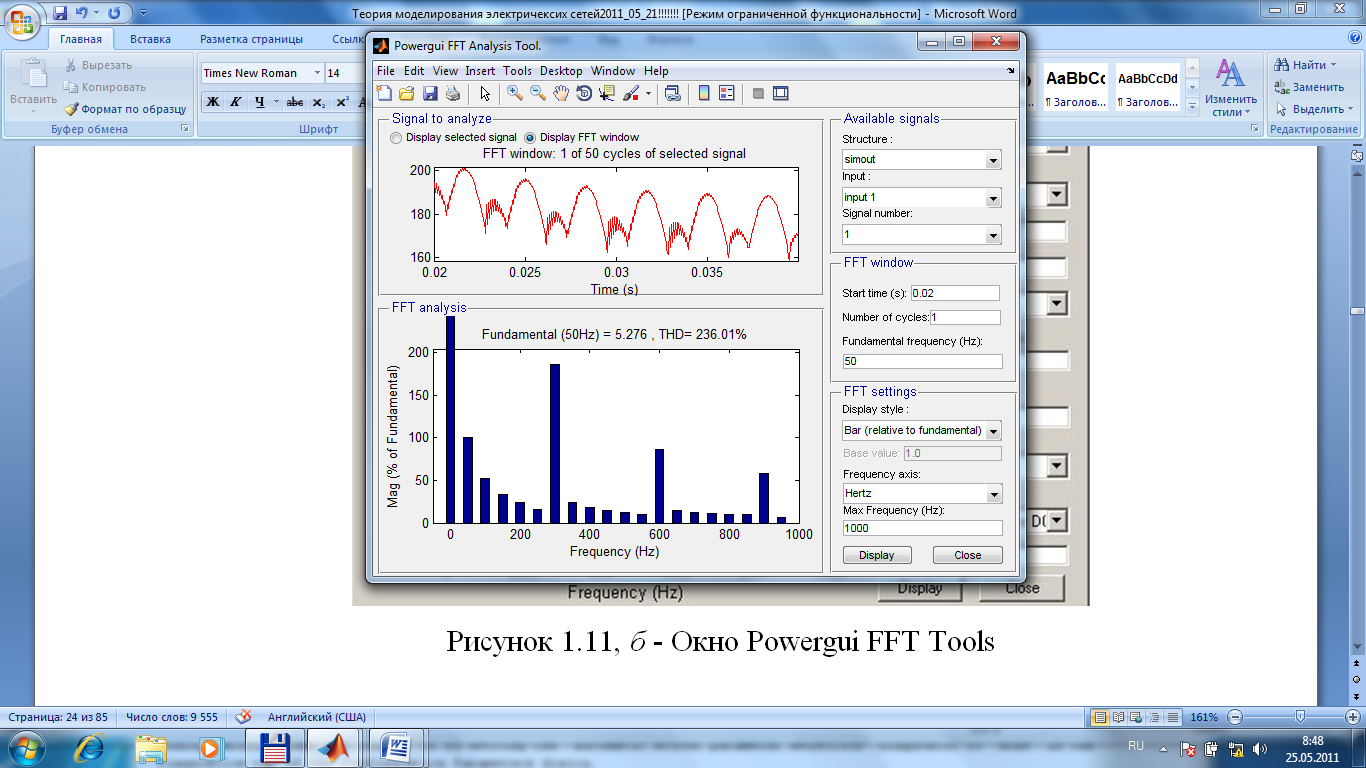Switch to the Разметка страницы tab in Word
Image resolution: width=1366 pixels, height=768 pixels.
coord(251,39)
